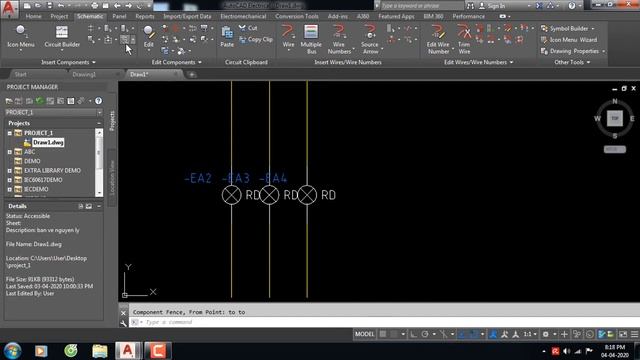
Task: Toggle ortho mode in status bar
Action: point(413,334)
